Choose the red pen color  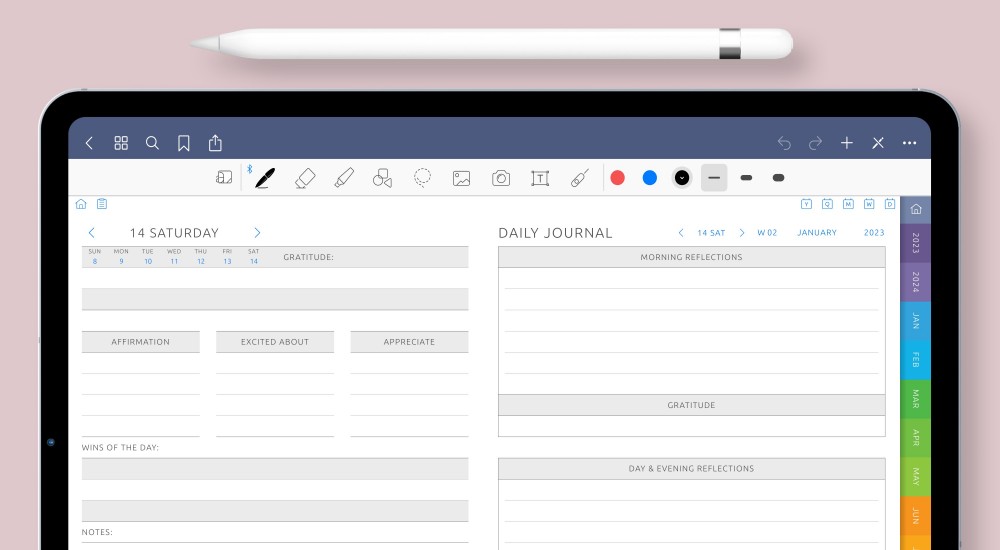coord(617,178)
